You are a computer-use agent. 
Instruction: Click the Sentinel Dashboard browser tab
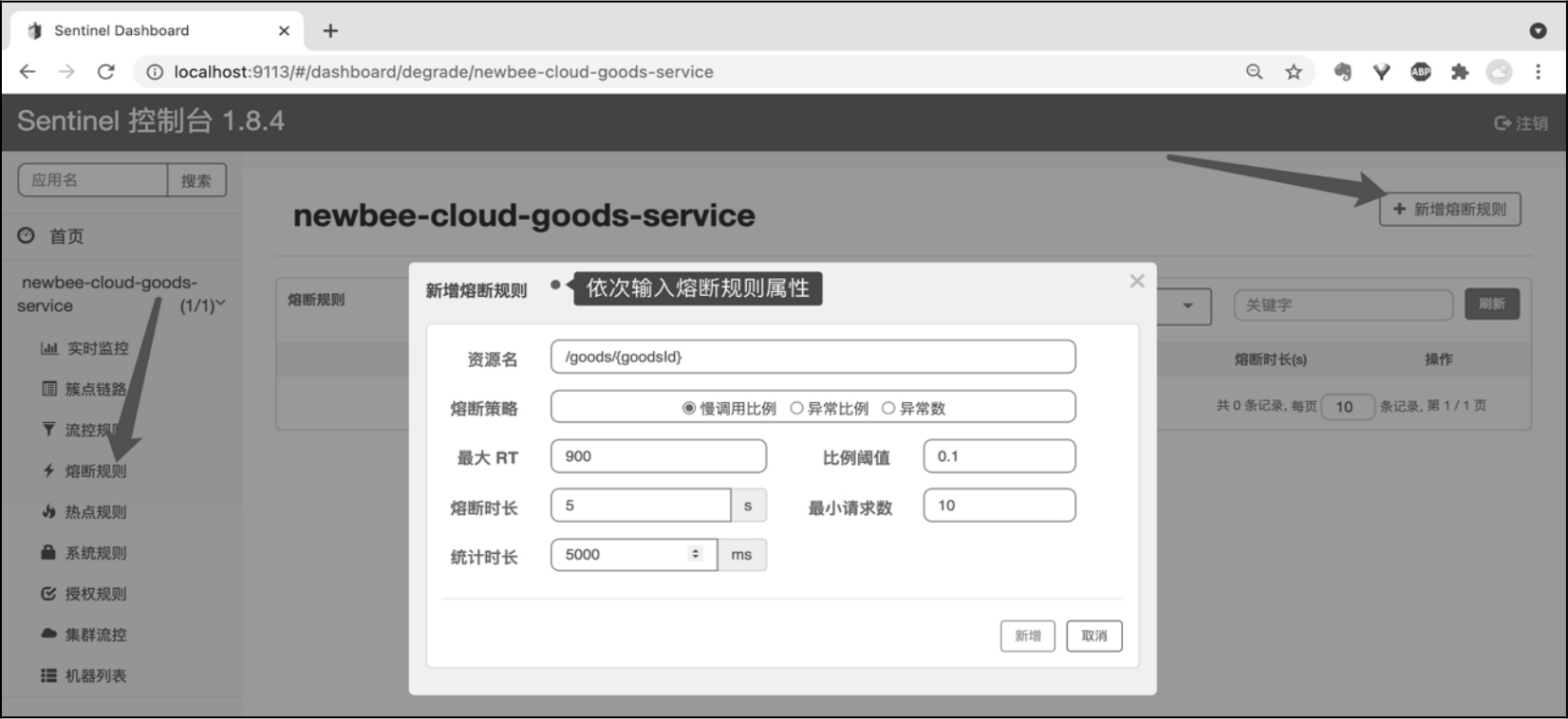pyautogui.click(x=157, y=30)
